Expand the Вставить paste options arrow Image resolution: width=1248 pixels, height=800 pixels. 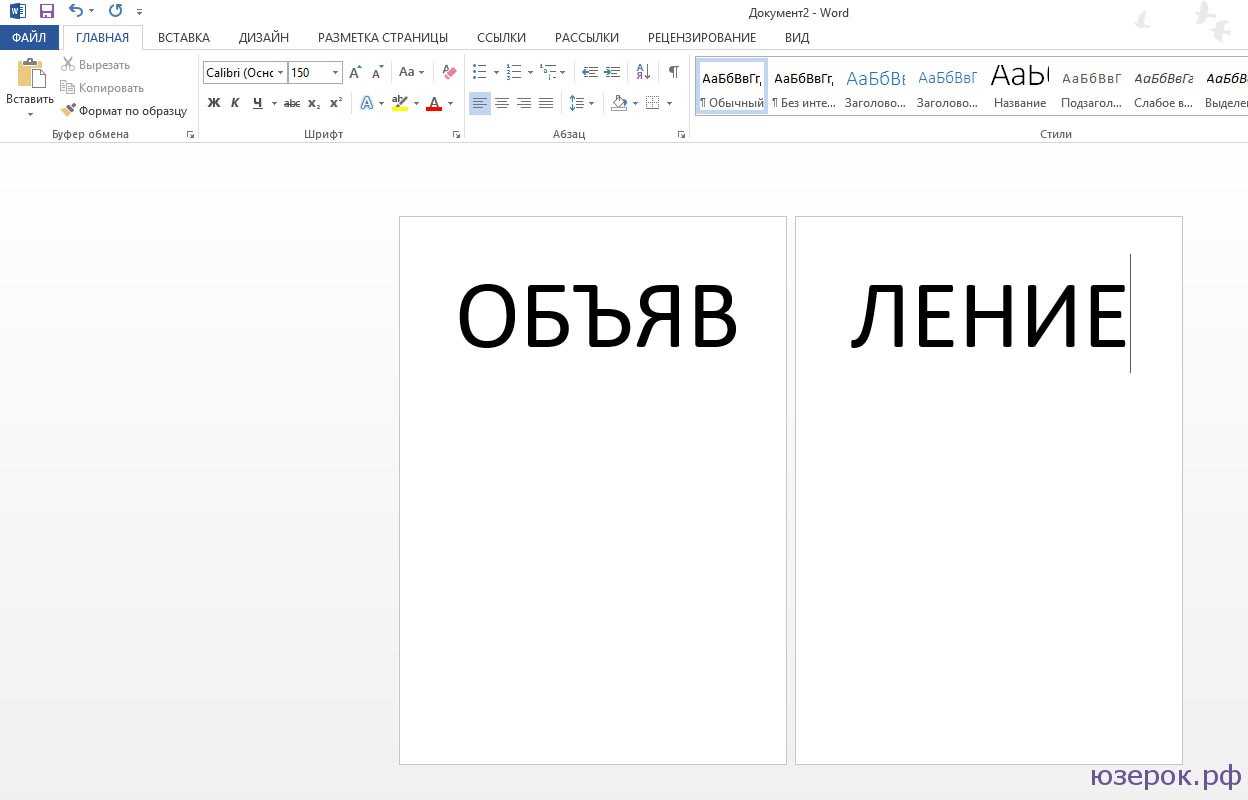tap(30, 114)
